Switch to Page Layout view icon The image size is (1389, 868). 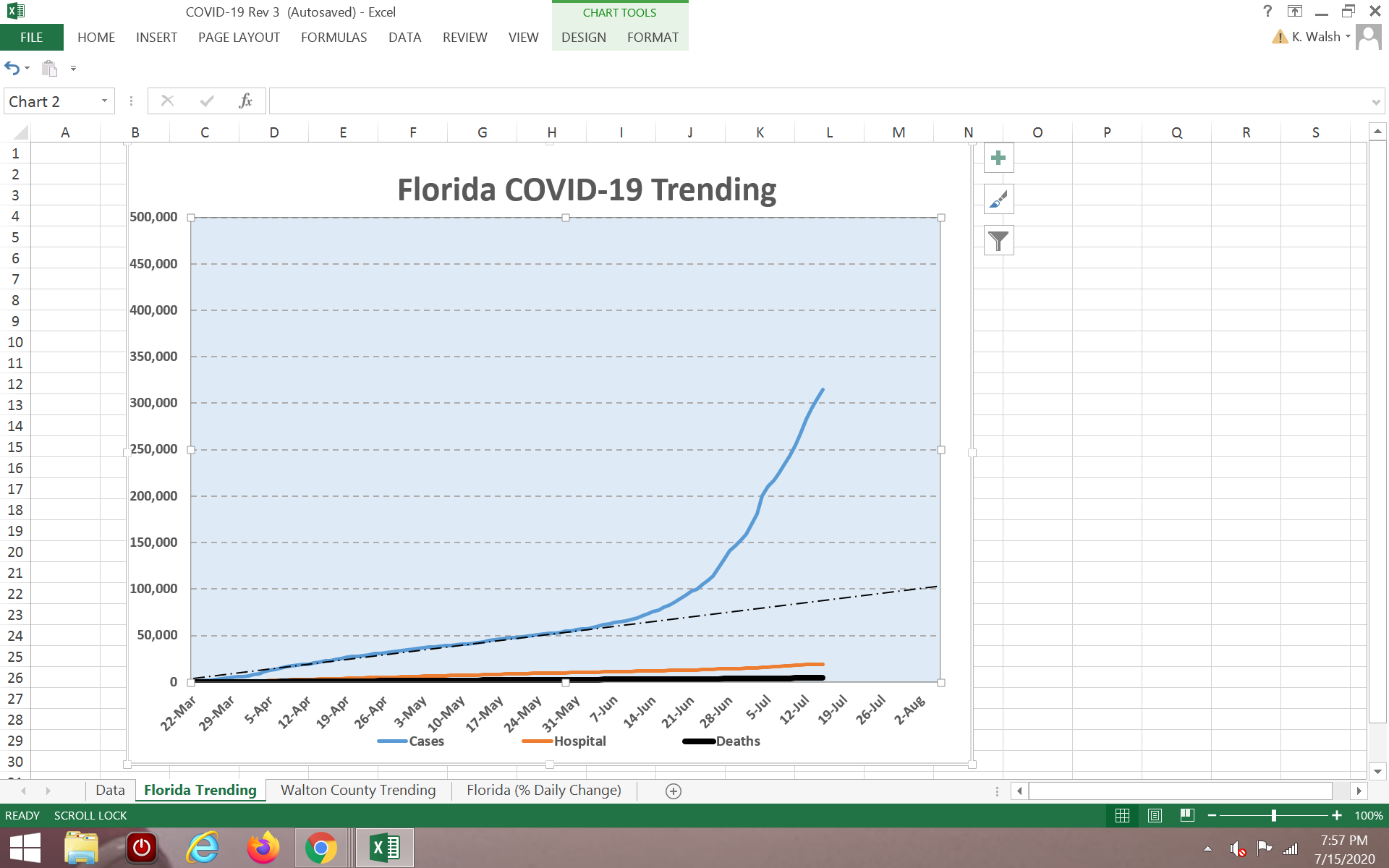point(1155,815)
